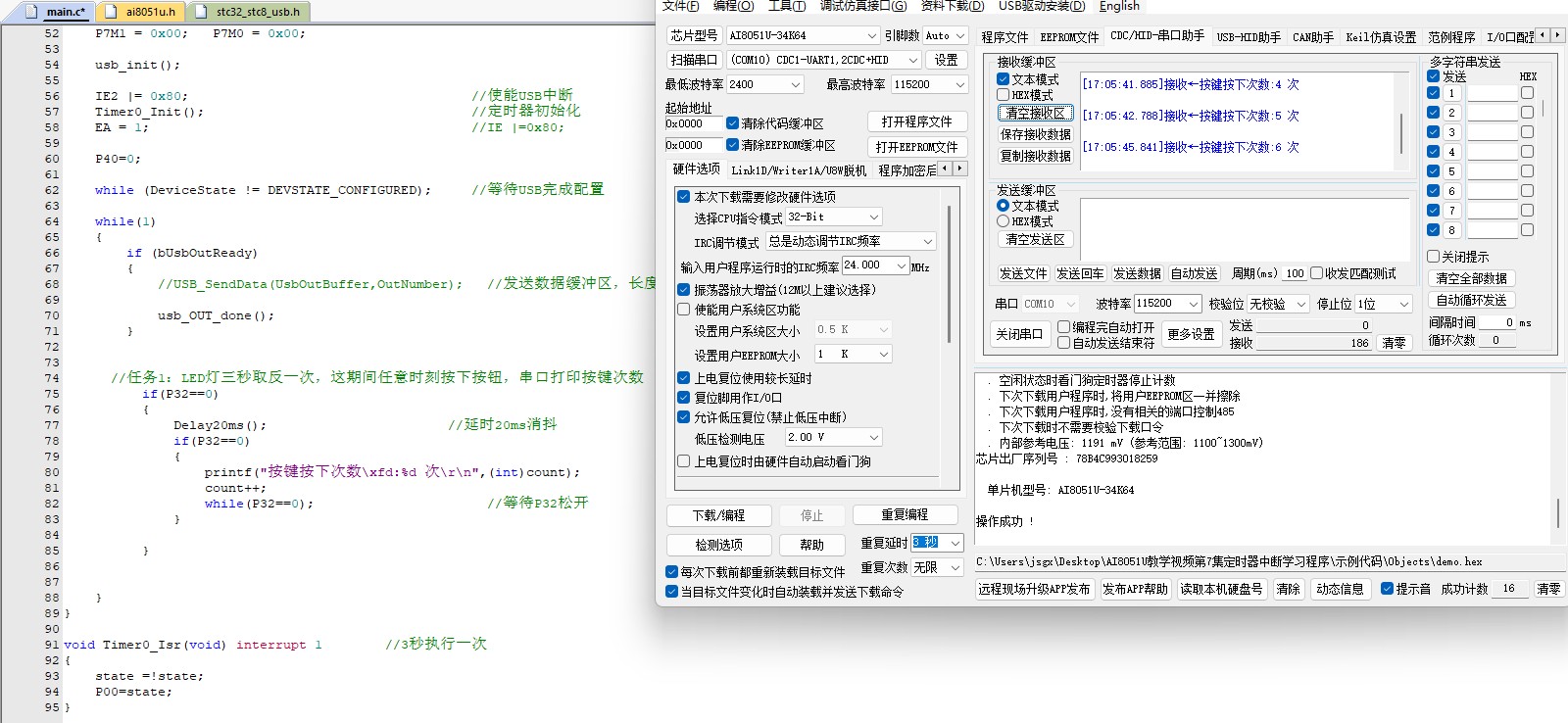Switch to CAN助手 tab
This screenshot has height=723, width=1568.
pyautogui.click(x=1312, y=37)
